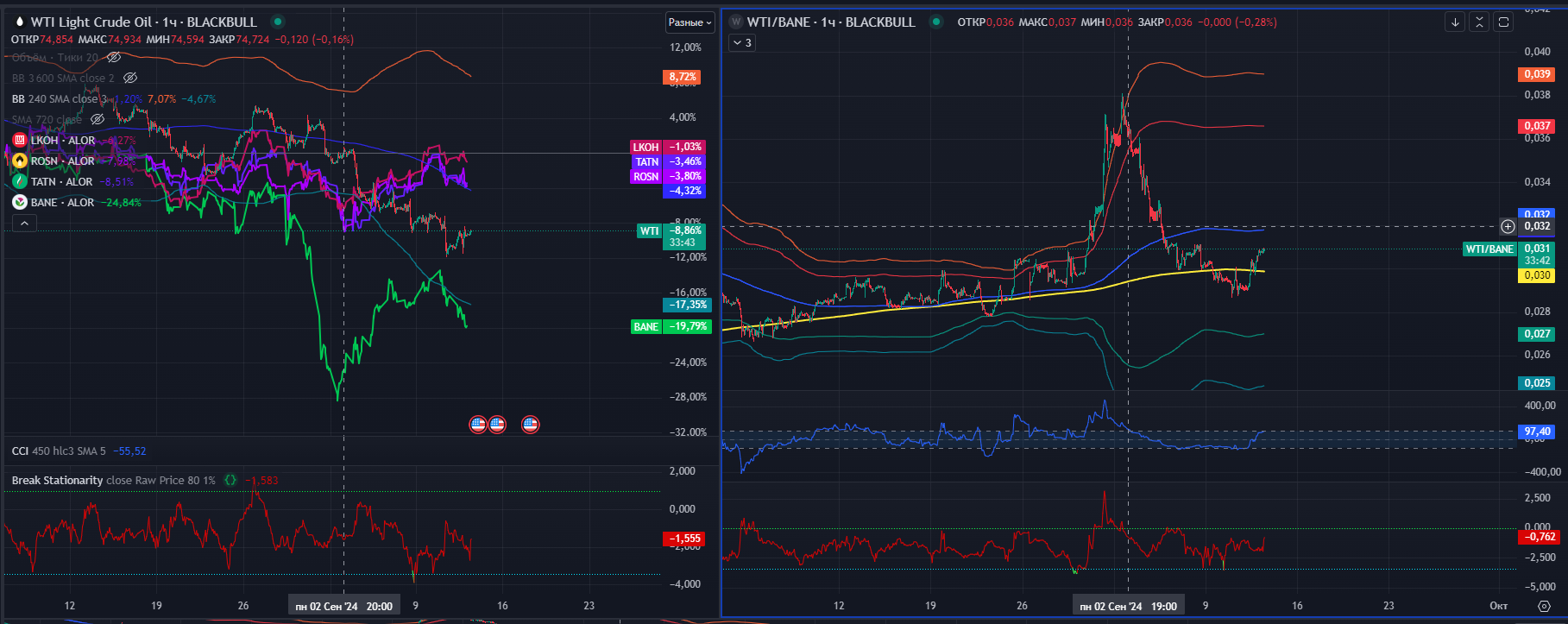Show hidden BB 3 600 SMA indicator
The height and width of the screenshot is (624, 1568).
click(130, 78)
